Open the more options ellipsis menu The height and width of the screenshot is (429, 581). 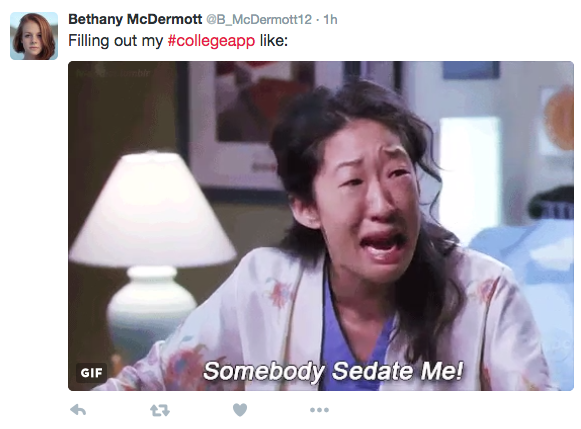tap(319, 410)
